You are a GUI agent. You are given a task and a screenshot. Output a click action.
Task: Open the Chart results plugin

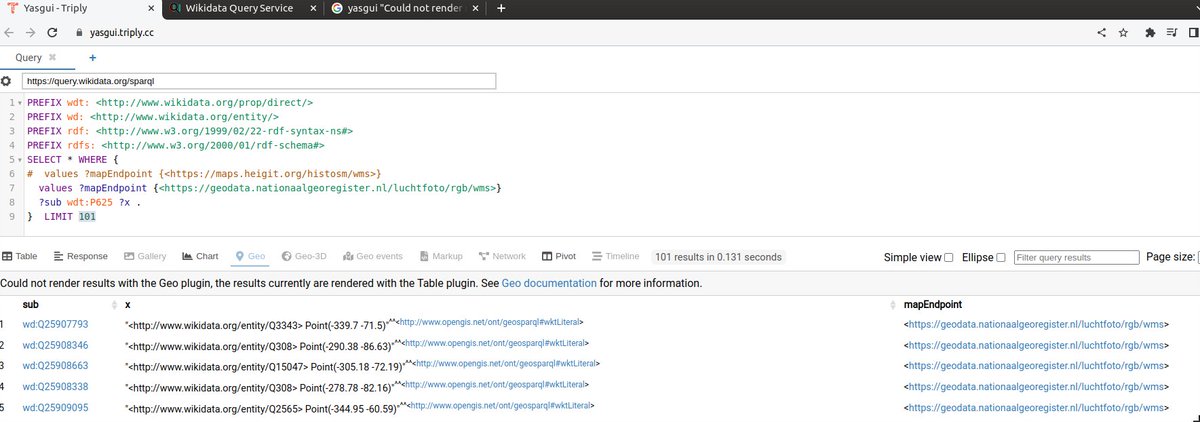(x=200, y=257)
